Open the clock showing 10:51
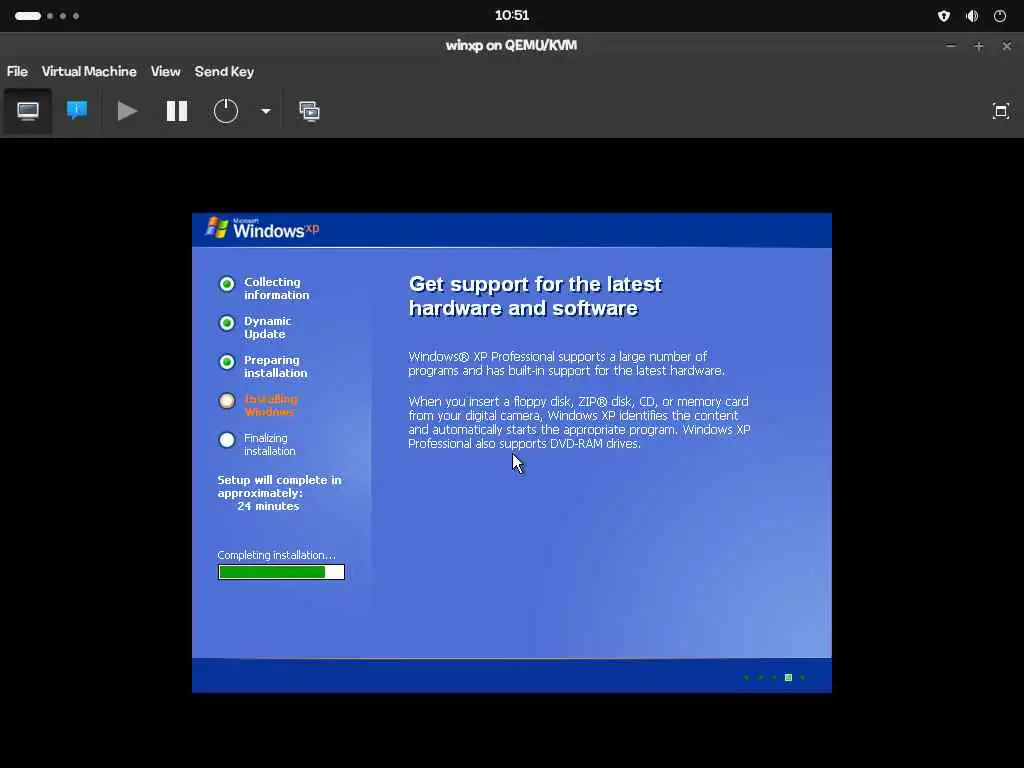1024x768 pixels. tap(511, 16)
